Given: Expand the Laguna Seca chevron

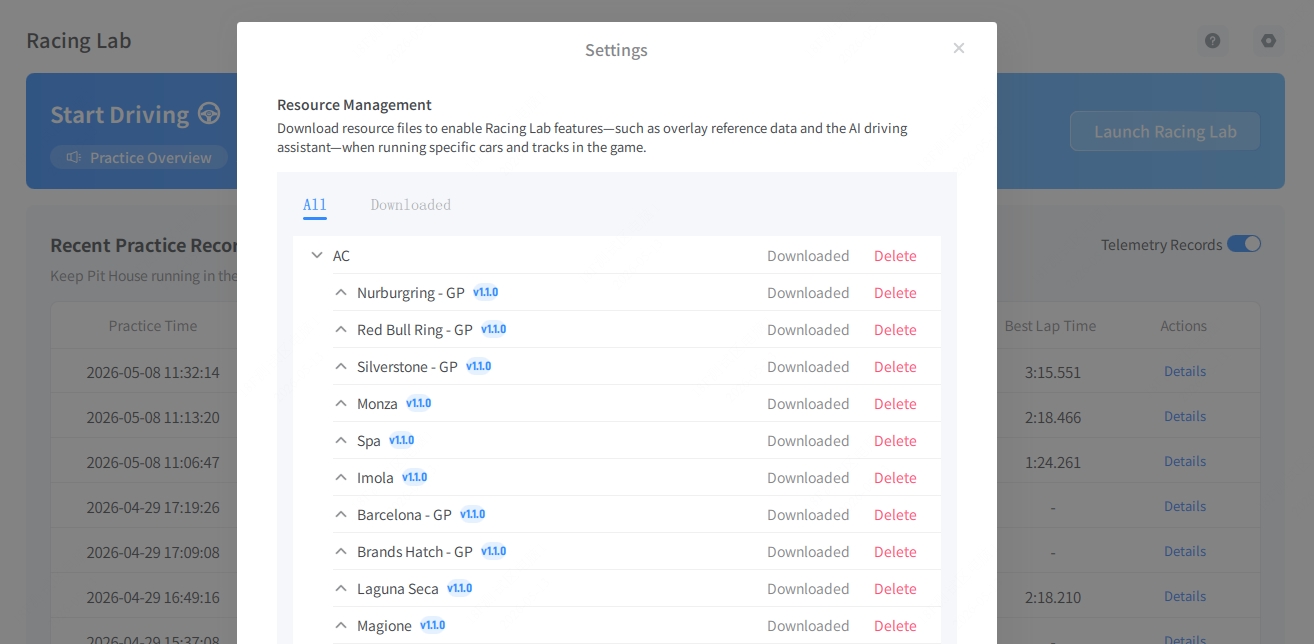Looking at the screenshot, I should (x=341, y=588).
